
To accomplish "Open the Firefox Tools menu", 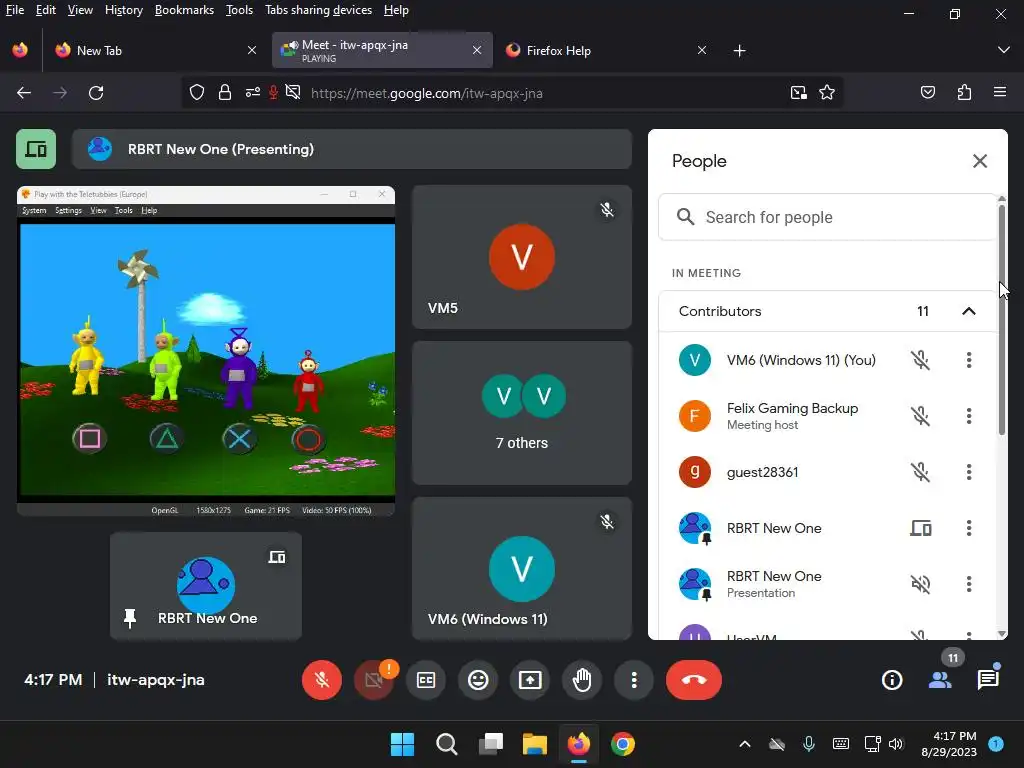I will pyautogui.click(x=240, y=10).
